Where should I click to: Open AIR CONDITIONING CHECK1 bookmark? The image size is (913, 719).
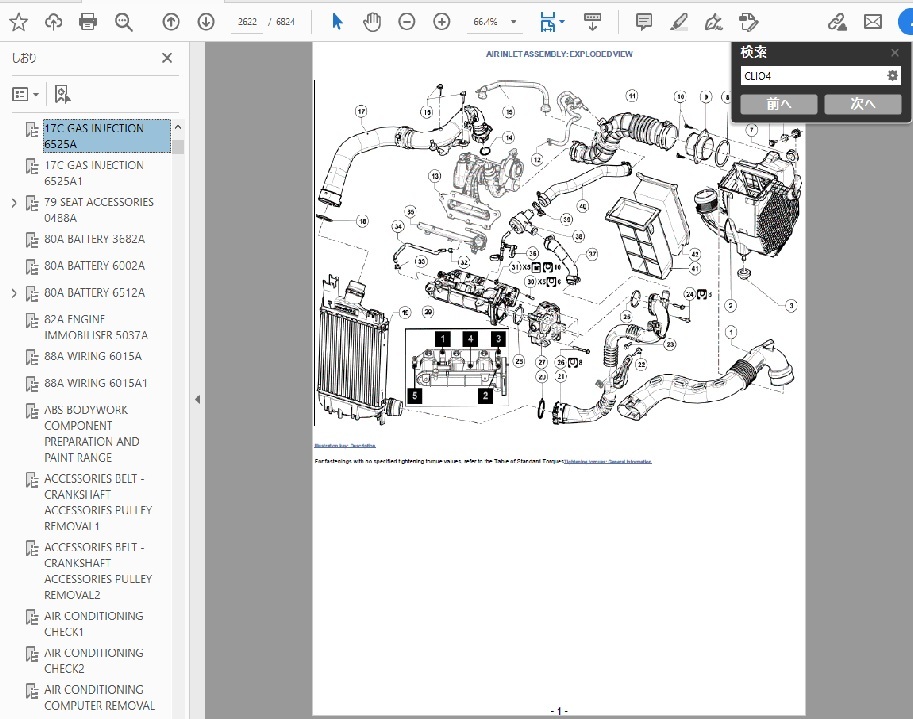coord(94,624)
